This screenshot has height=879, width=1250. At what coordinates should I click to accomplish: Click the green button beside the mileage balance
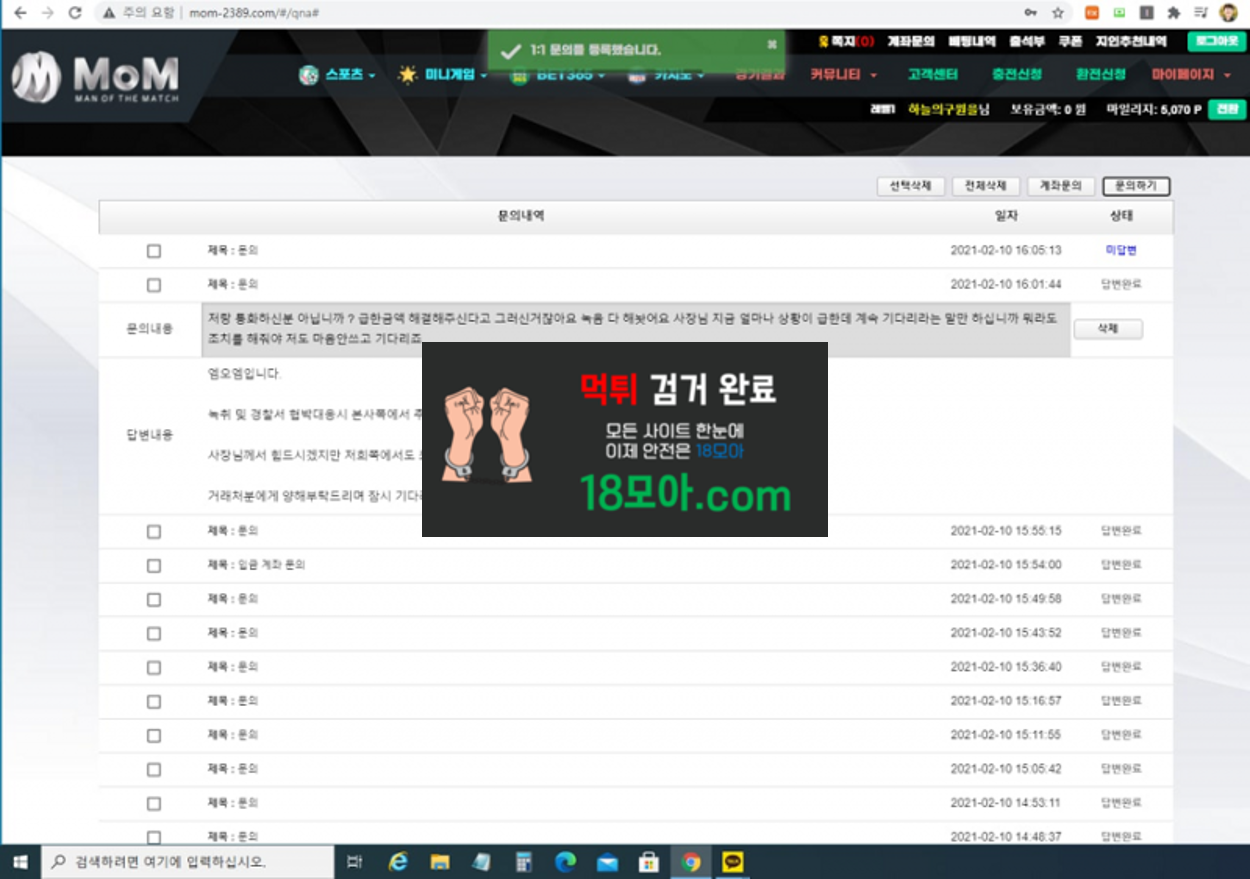(x=1227, y=109)
